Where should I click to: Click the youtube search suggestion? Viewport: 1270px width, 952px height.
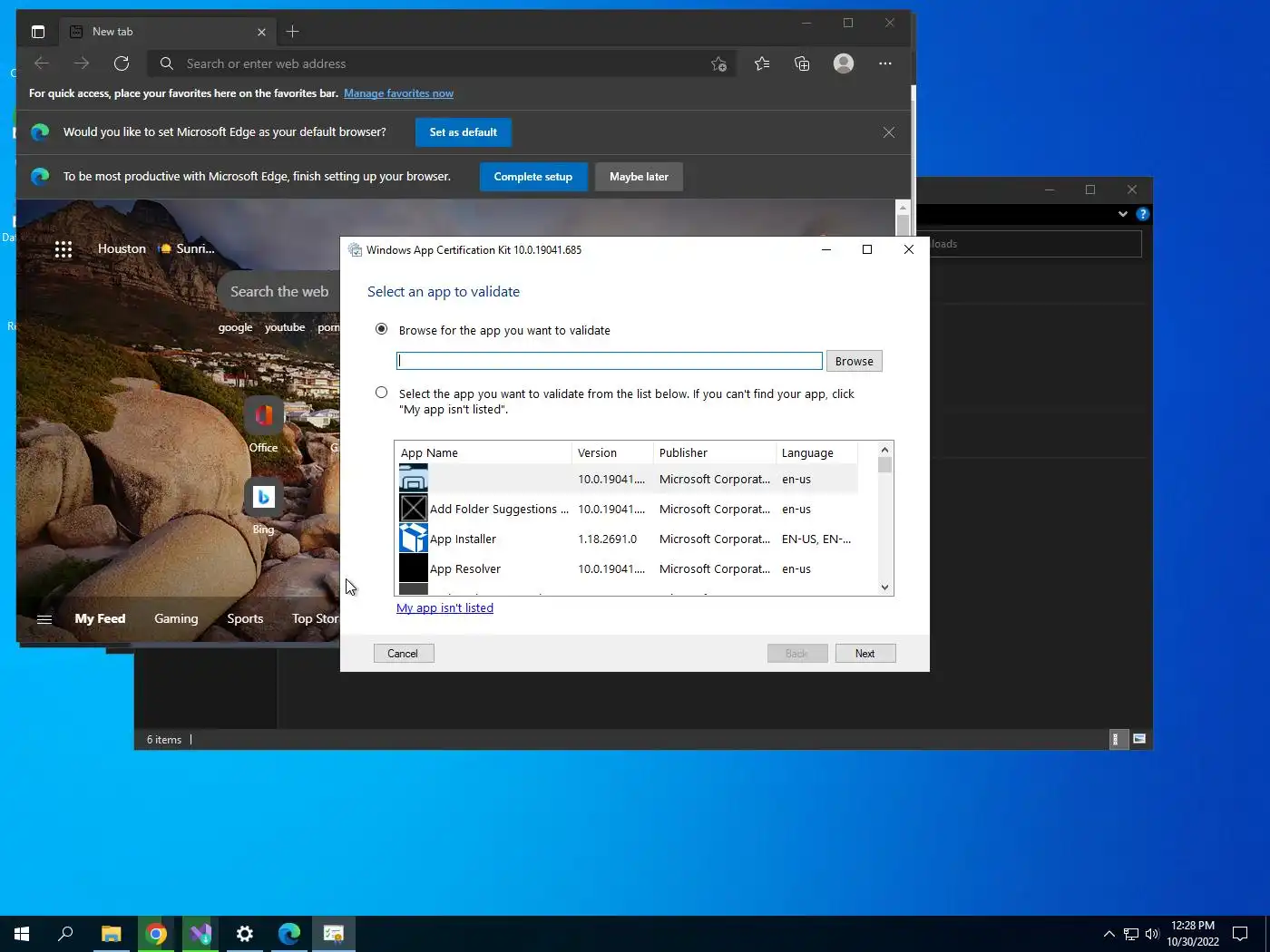tap(285, 327)
